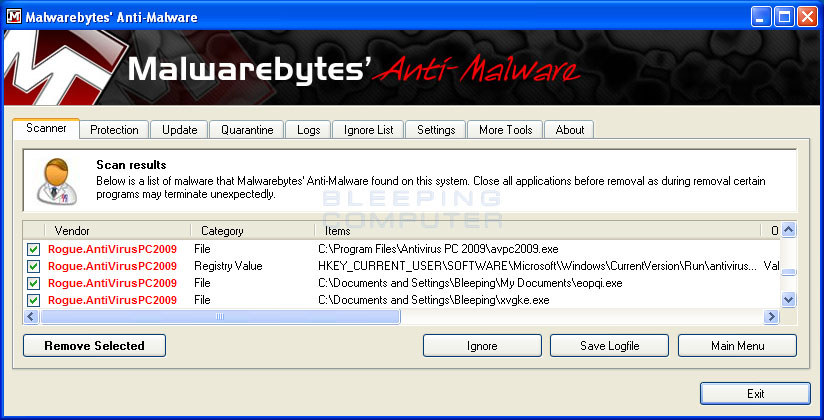
Task: Switch to the Update tab
Action: (x=179, y=130)
